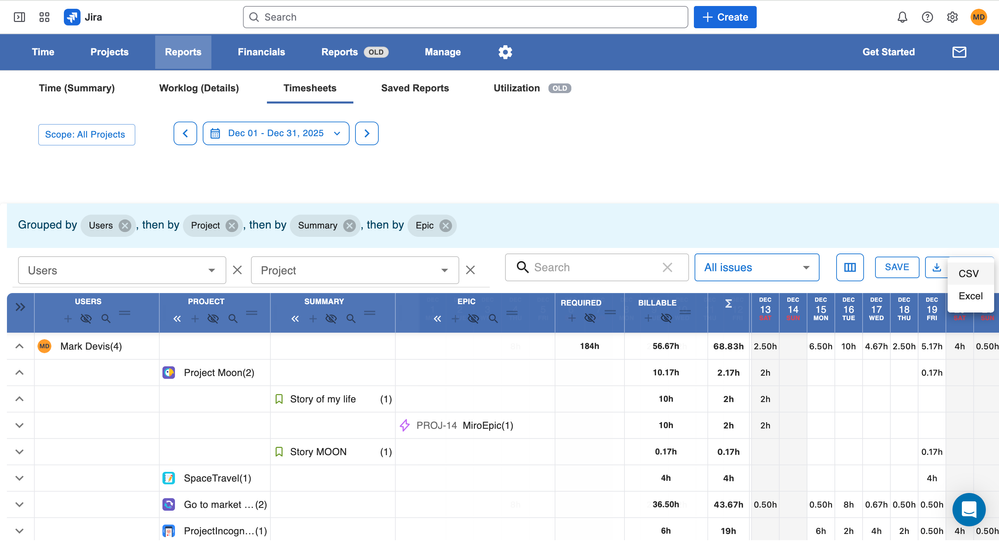Click the notifications bell icon
999x541 pixels.
pos(902,17)
